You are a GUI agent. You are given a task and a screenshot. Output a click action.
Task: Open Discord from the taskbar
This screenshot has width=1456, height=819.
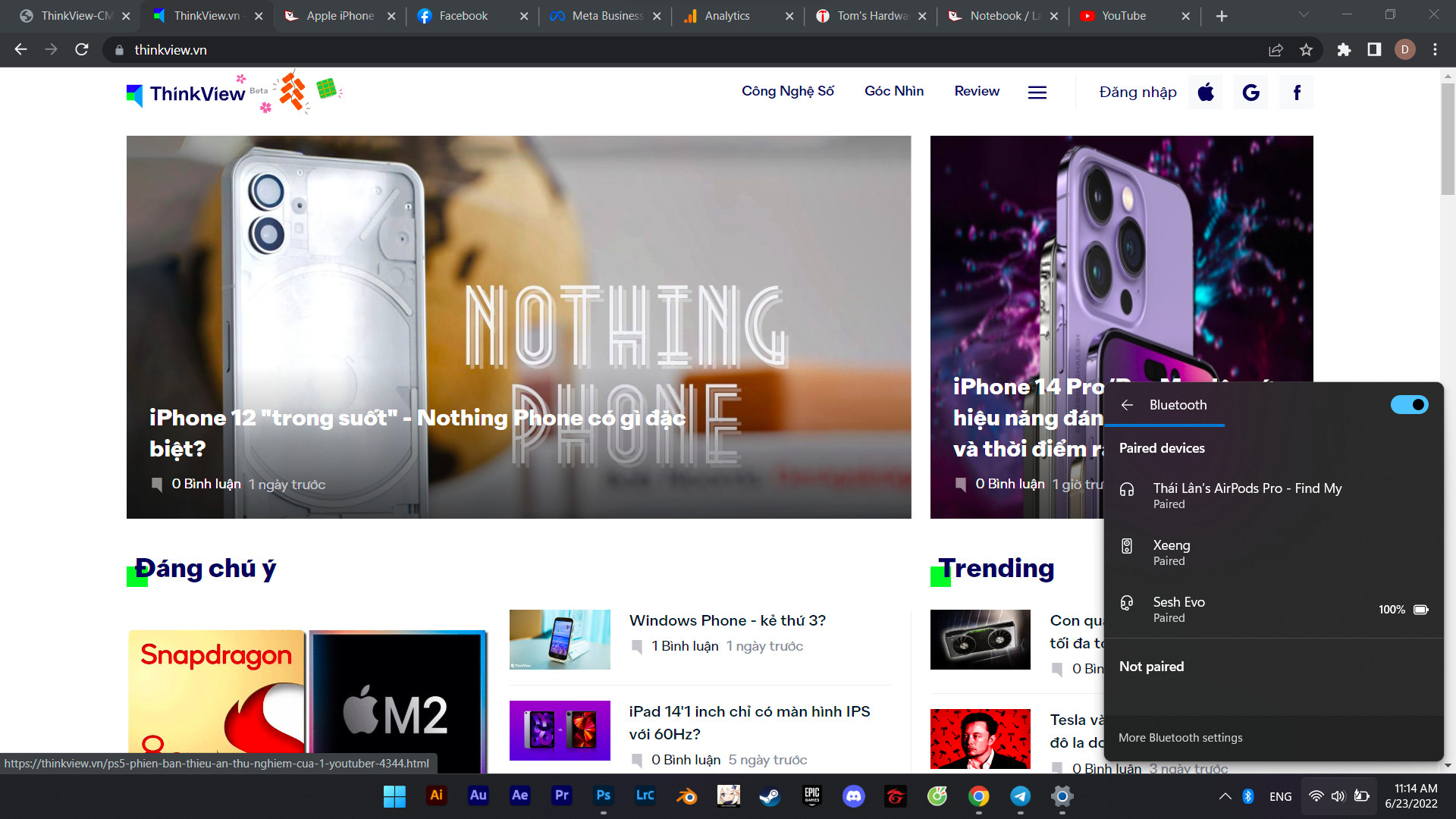pos(854,796)
